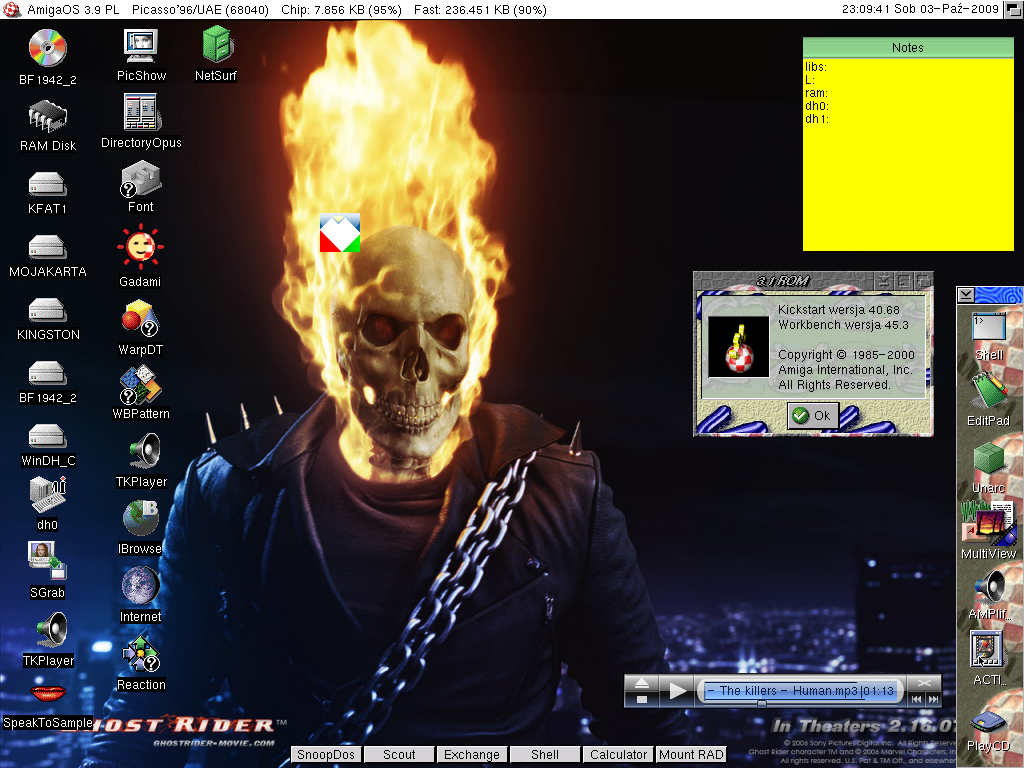
Task: Click the SnoopDos button in the bottom bar
Action: coord(326,754)
